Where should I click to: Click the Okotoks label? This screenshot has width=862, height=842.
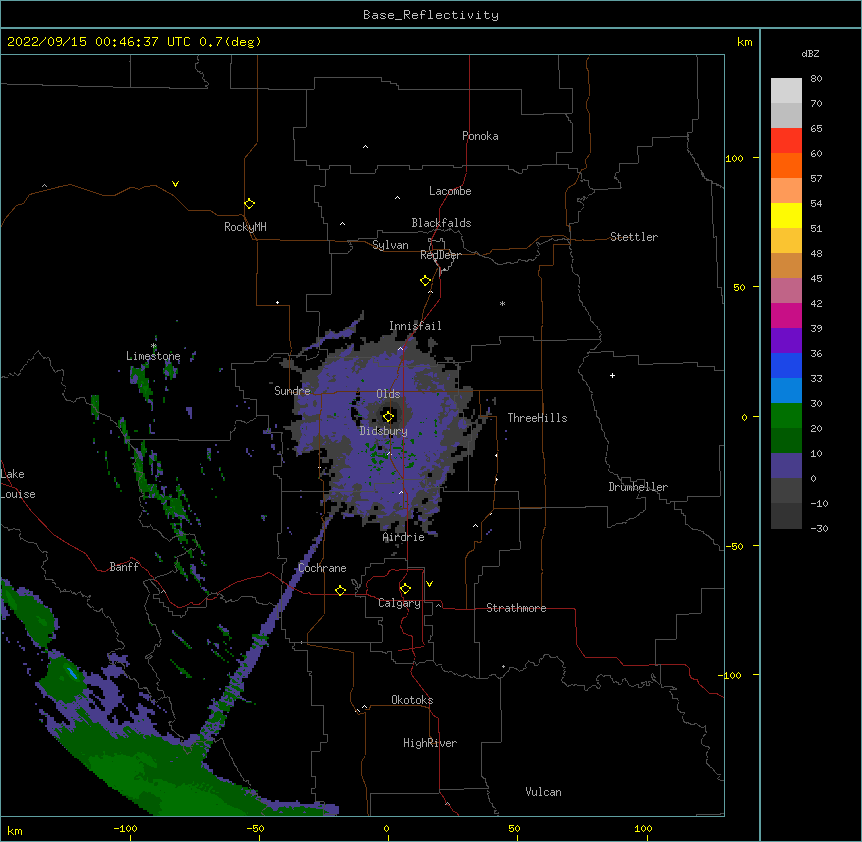412,700
